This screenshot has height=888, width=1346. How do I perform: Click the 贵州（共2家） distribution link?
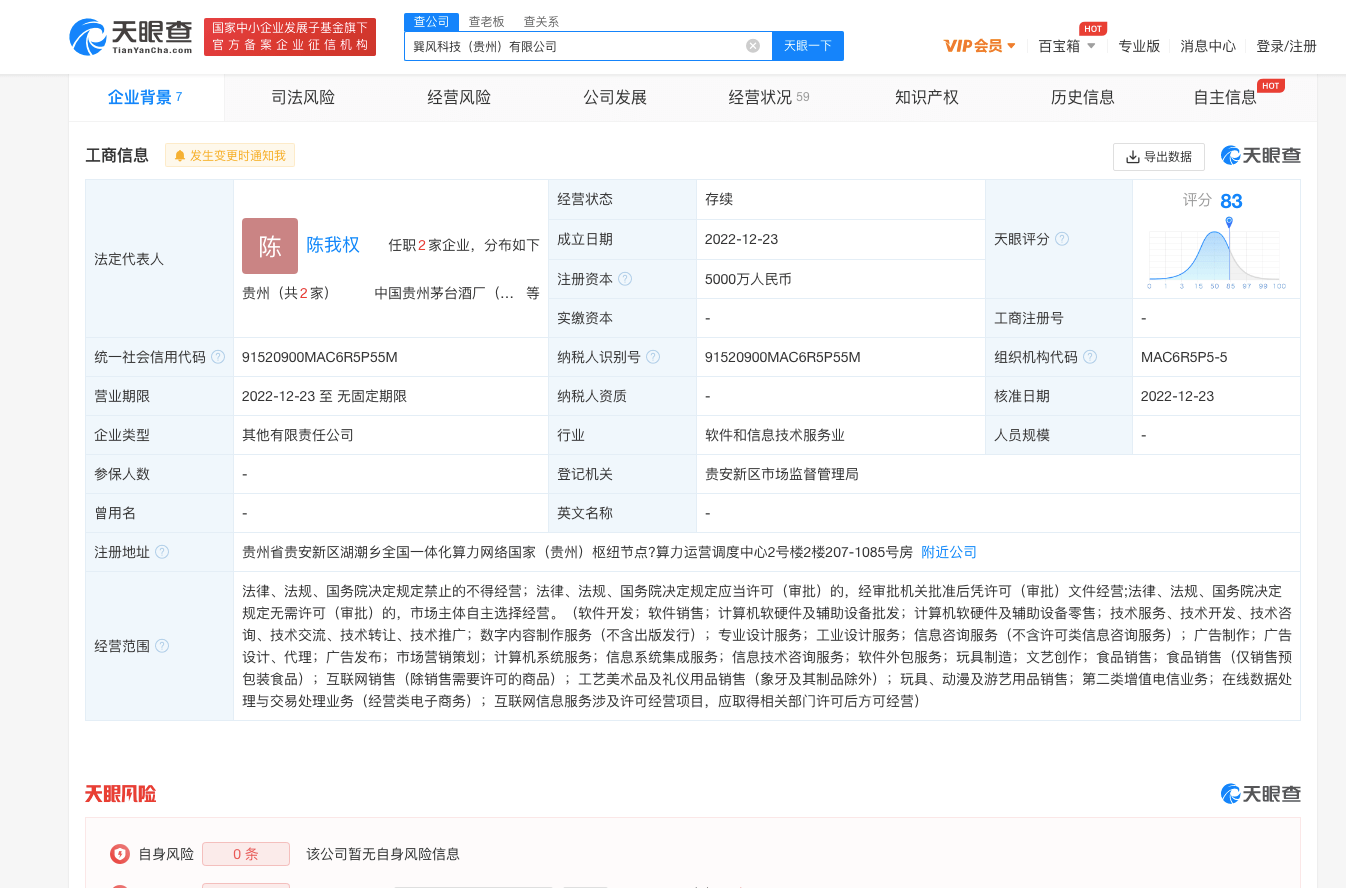coord(286,293)
